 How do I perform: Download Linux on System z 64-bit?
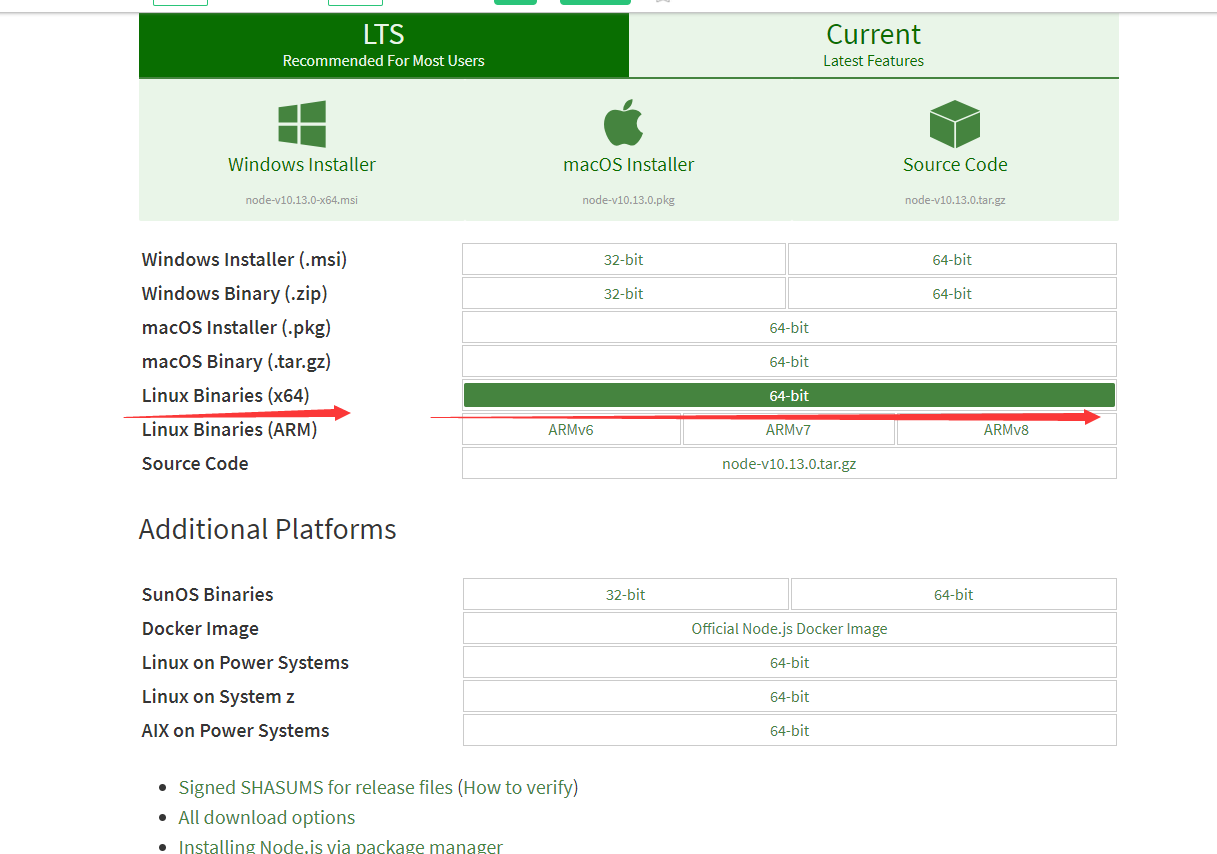click(x=790, y=696)
